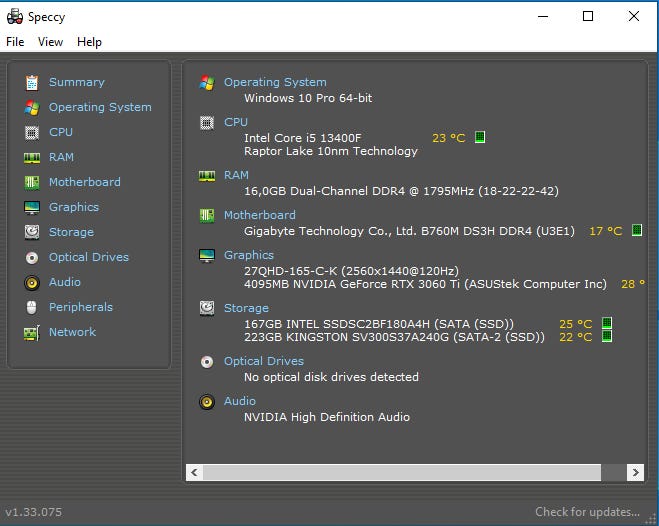This screenshot has width=659, height=526.
Task: Click the RAM module icon in sidebar
Action: point(32,158)
